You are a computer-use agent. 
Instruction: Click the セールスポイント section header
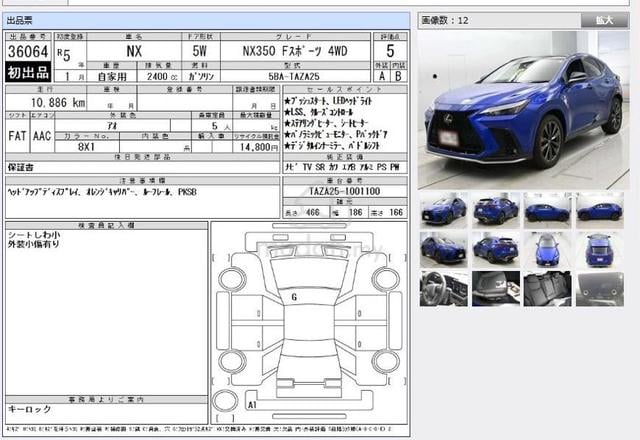[344, 89]
